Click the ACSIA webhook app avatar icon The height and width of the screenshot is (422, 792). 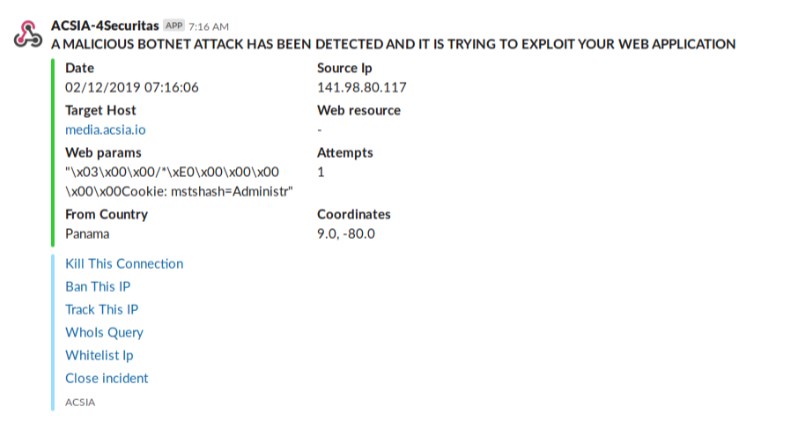point(28,34)
